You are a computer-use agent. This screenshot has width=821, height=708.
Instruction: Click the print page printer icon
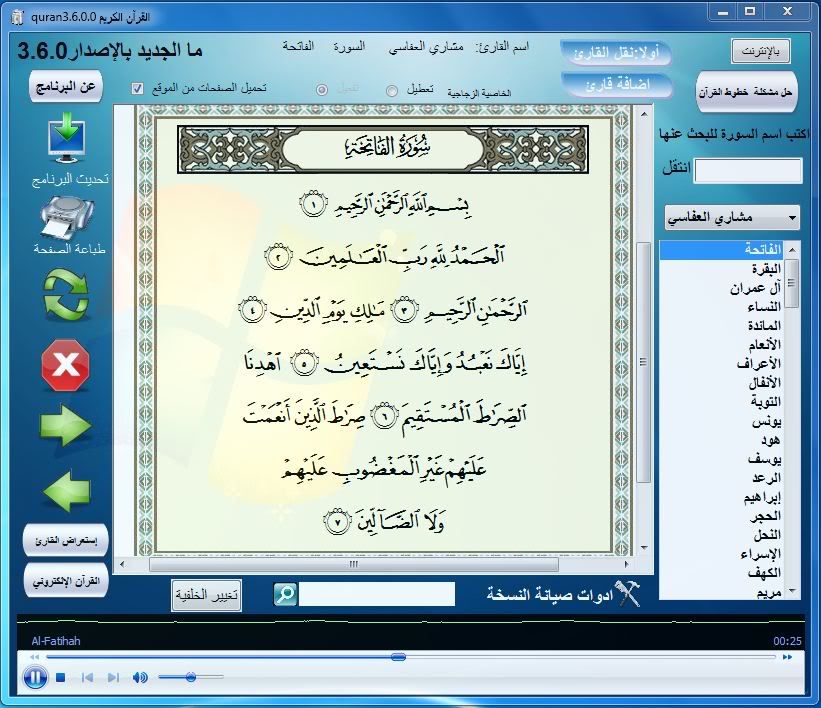click(x=66, y=218)
